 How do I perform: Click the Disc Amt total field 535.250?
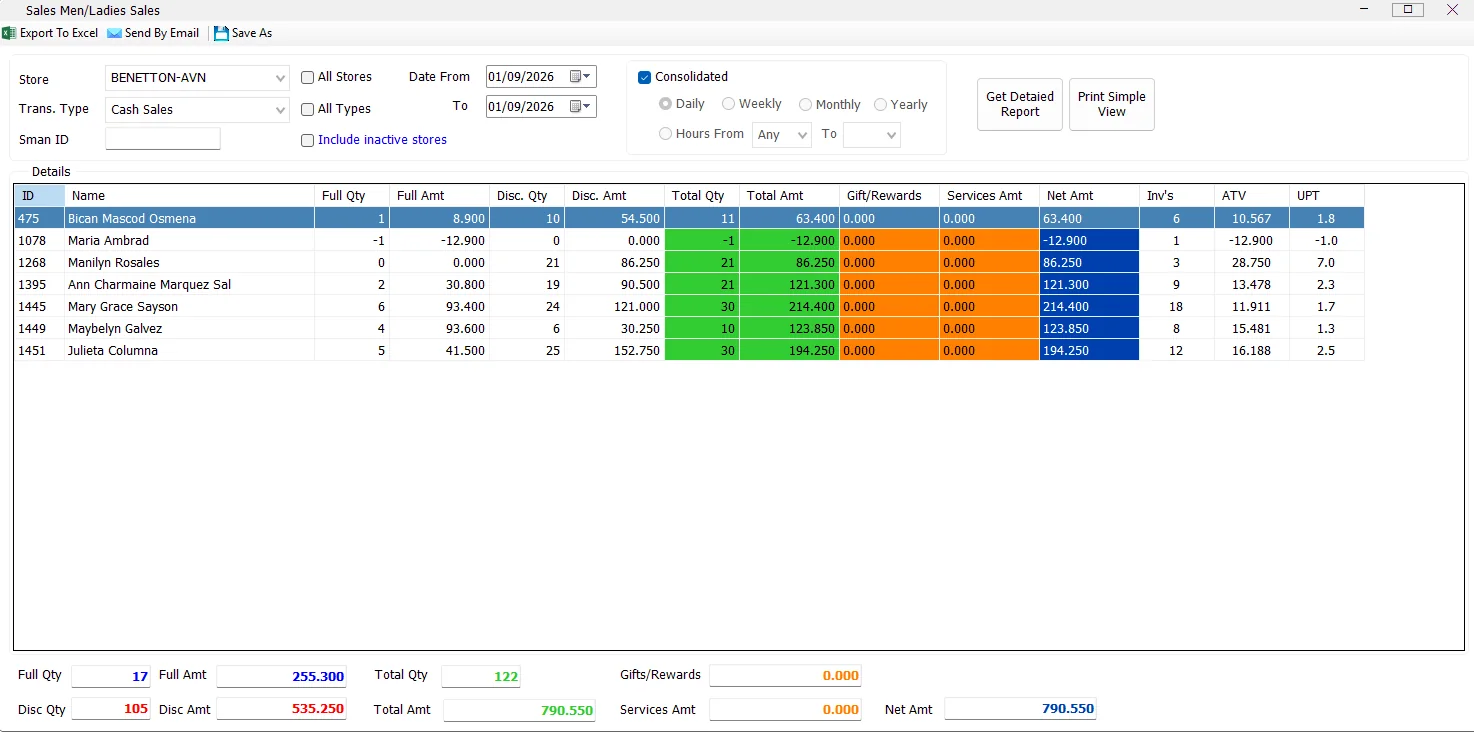(282, 709)
